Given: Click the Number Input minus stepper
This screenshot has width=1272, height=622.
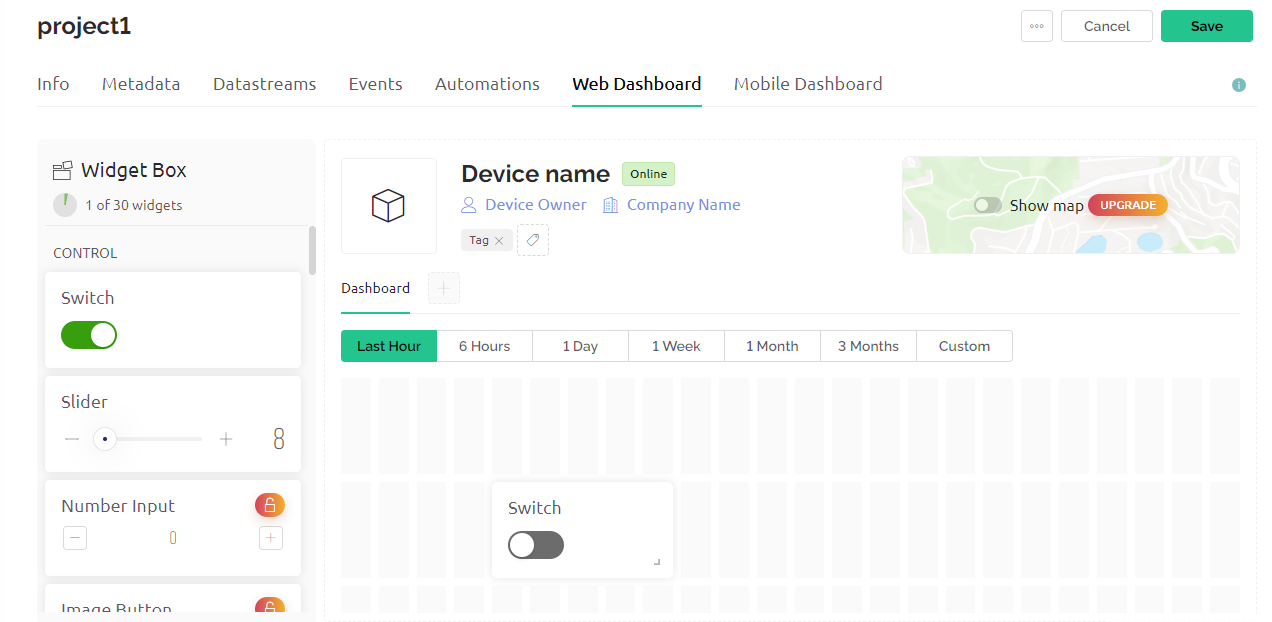Looking at the screenshot, I should pos(75,538).
